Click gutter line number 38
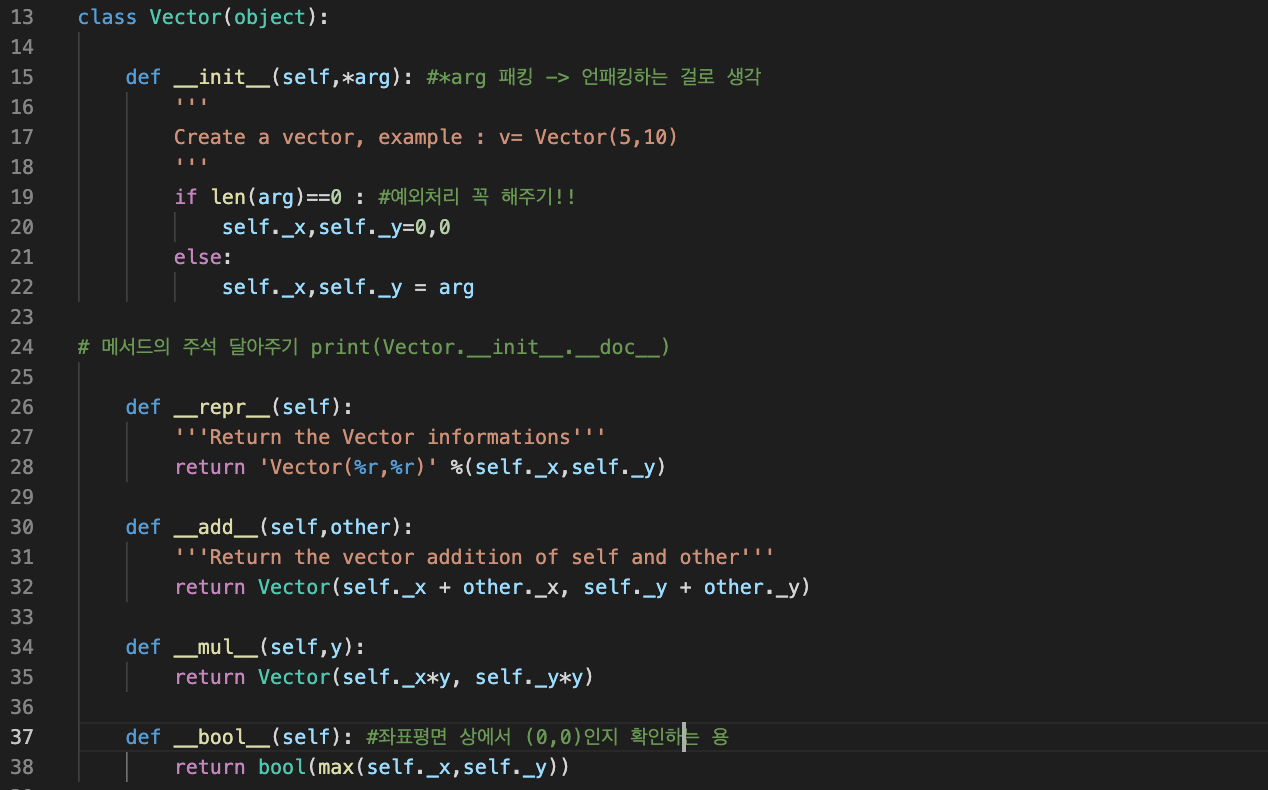The image size is (1268, 790). coord(22,767)
